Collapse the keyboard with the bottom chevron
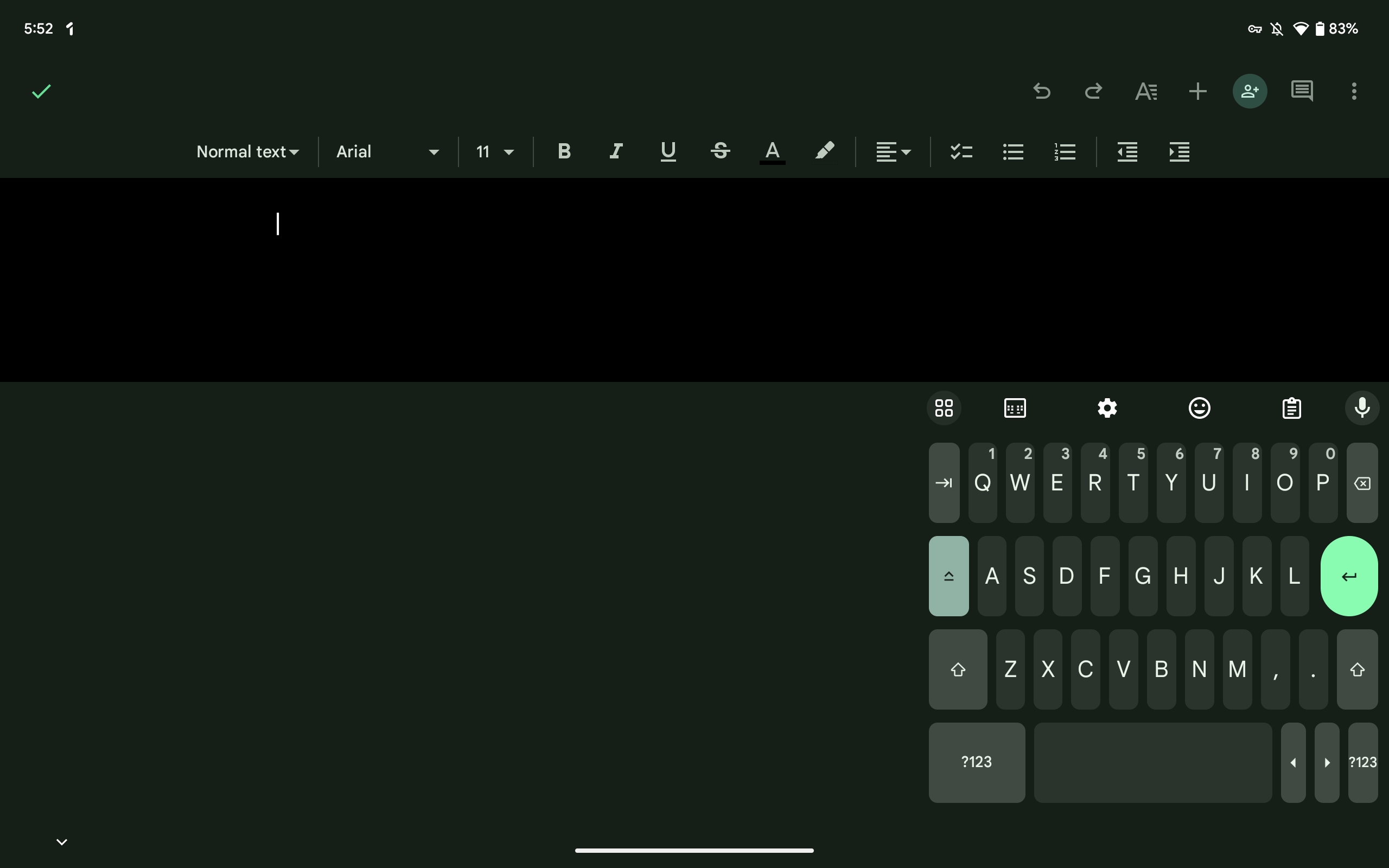Image resolution: width=1389 pixels, height=868 pixels. tap(62, 841)
